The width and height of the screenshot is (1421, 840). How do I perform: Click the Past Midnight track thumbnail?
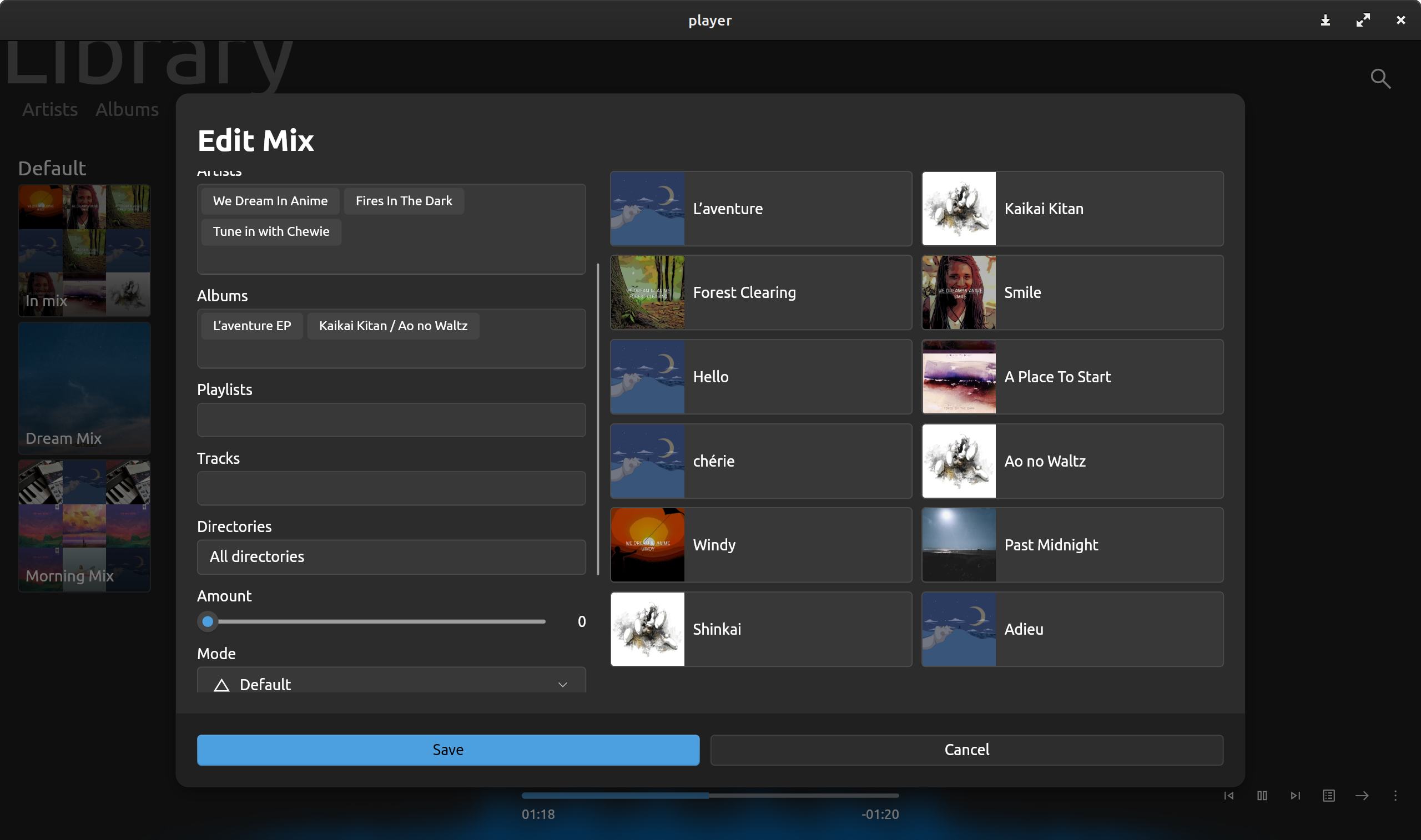[x=958, y=544]
